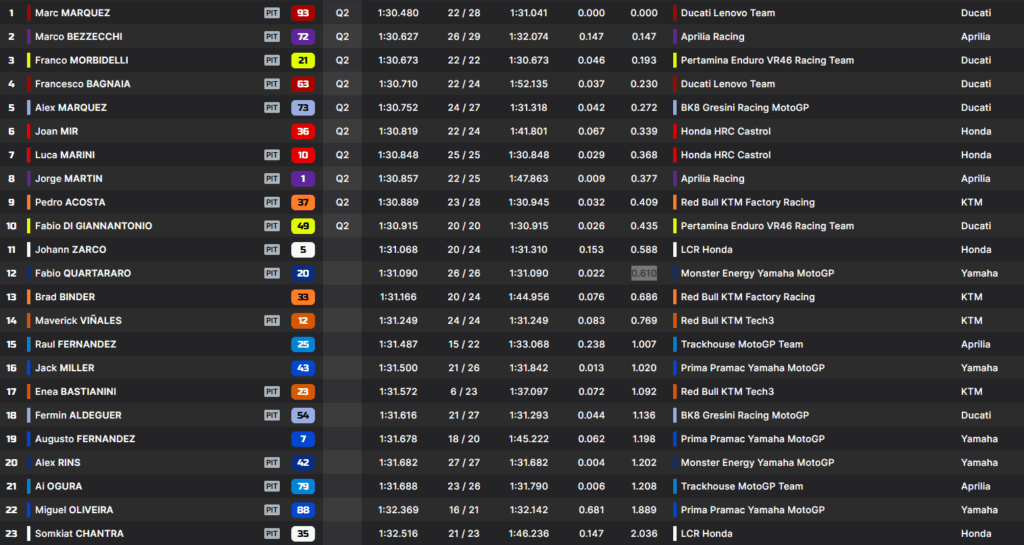1024x545 pixels.
Task: Click Prima Pramac Yamaha MotoGP in Jack MILLER row
Action: [752, 367]
